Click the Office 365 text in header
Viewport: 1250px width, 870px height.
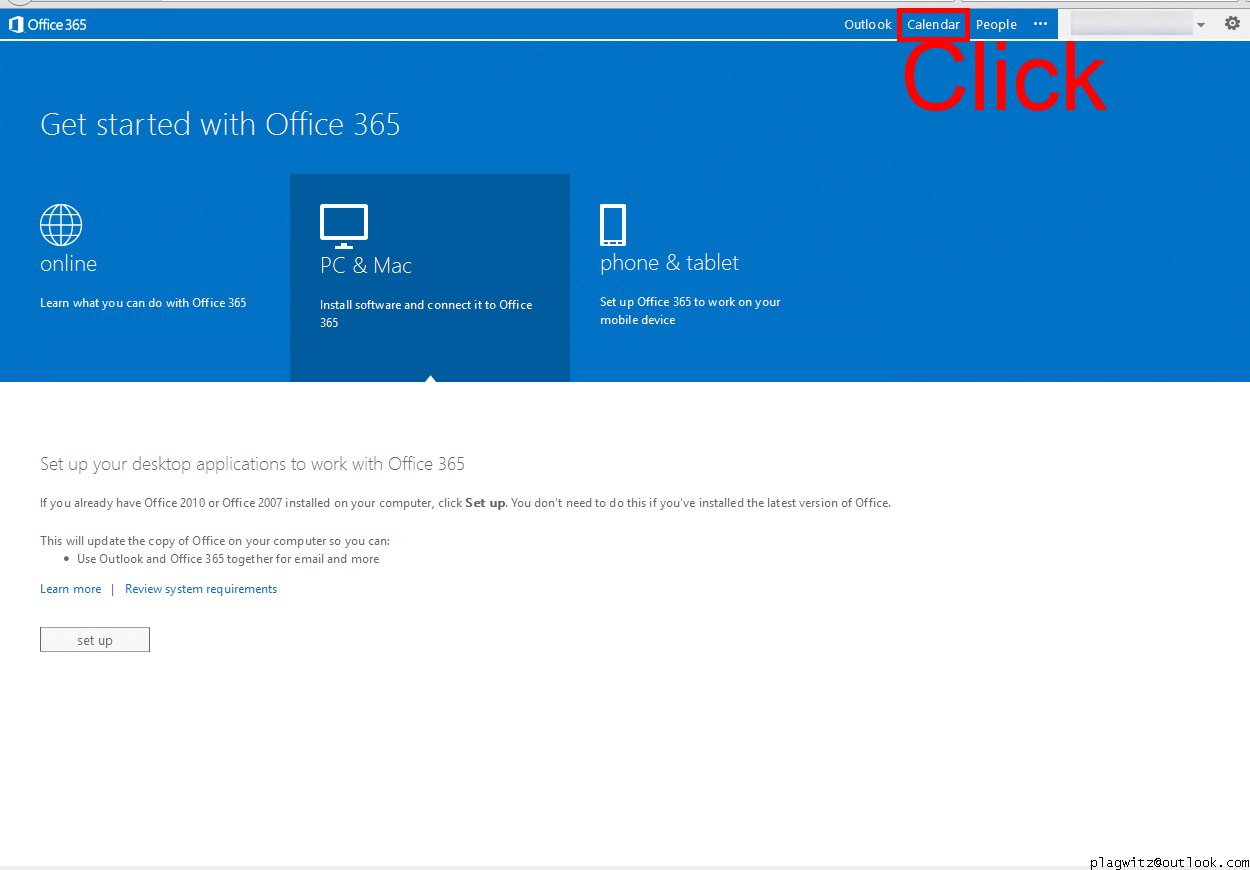(57, 25)
